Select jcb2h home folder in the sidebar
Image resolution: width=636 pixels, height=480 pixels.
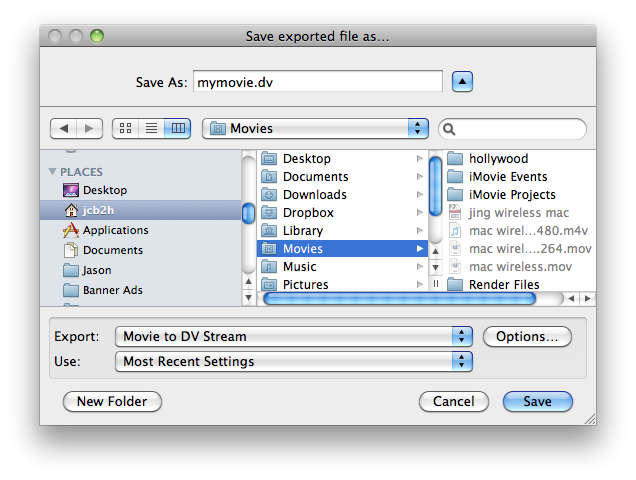pyautogui.click(x=140, y=210)
